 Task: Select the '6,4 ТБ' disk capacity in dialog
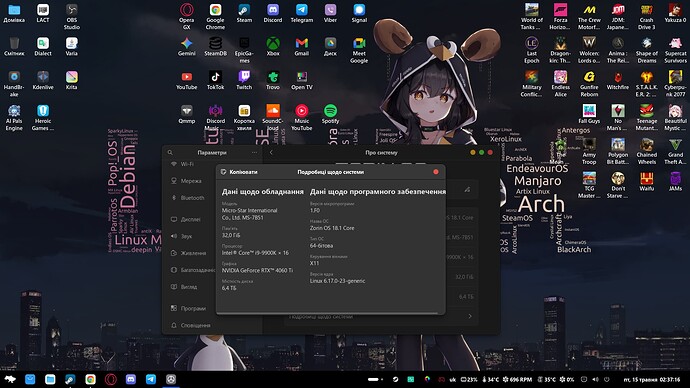(229, 288)
